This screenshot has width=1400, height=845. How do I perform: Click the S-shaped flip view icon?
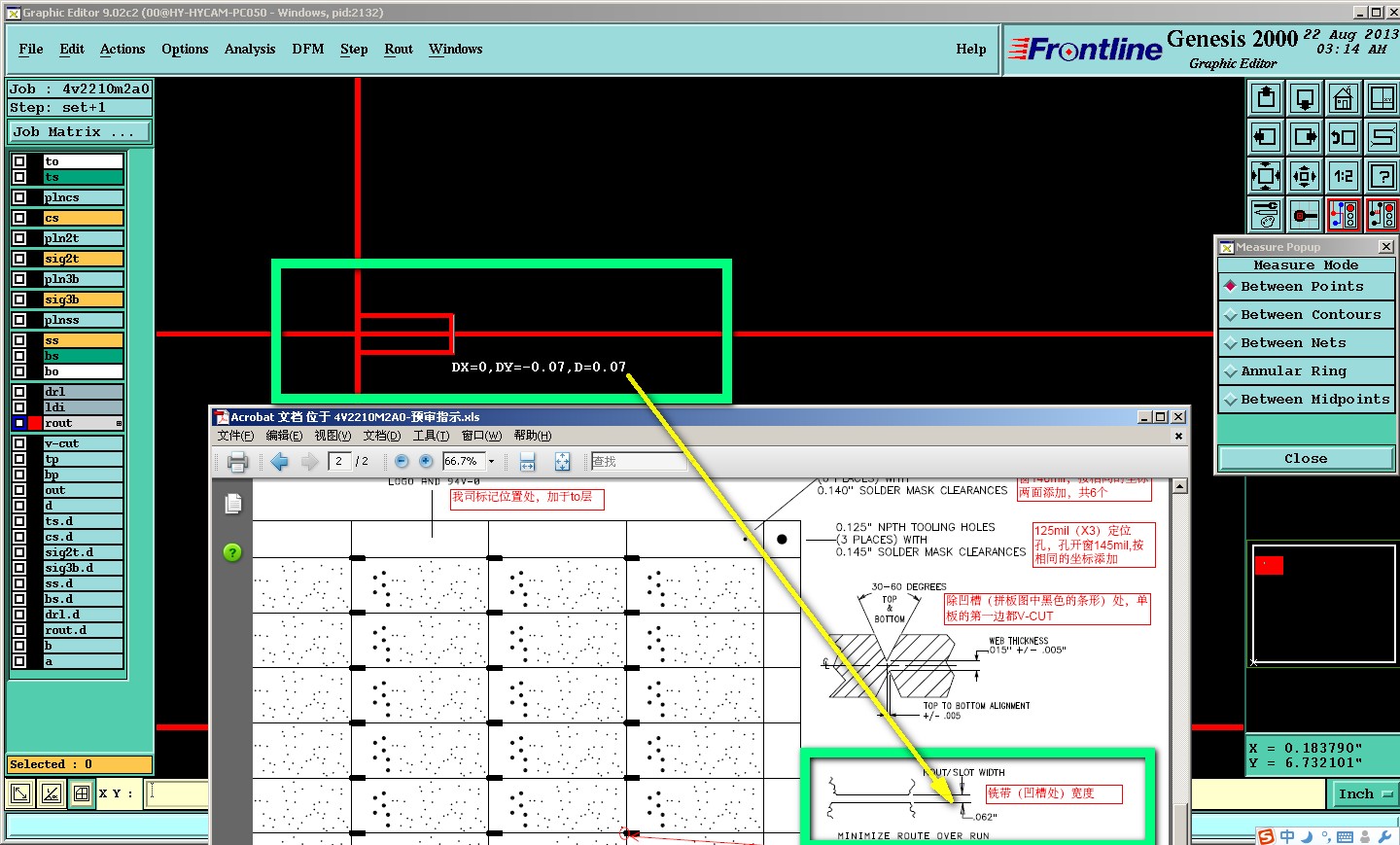pyautogui.click(x=1382, y=137)
